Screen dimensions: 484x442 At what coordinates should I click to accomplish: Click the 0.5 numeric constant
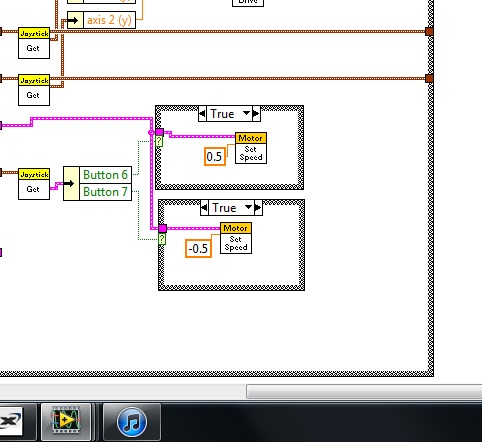(215, 156)
